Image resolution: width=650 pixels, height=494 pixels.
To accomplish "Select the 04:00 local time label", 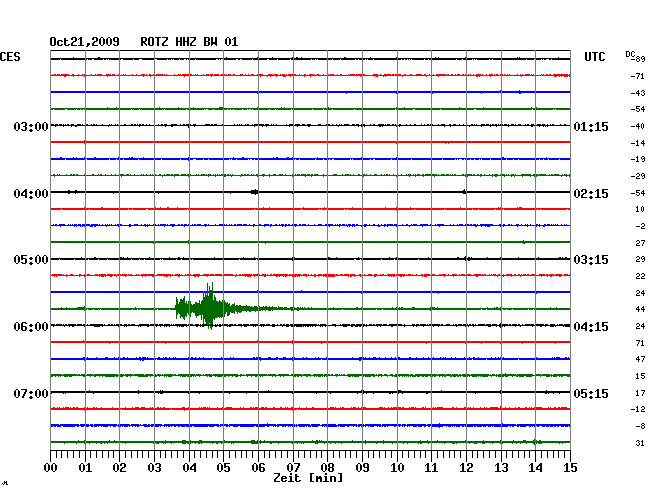I will 31,194.
